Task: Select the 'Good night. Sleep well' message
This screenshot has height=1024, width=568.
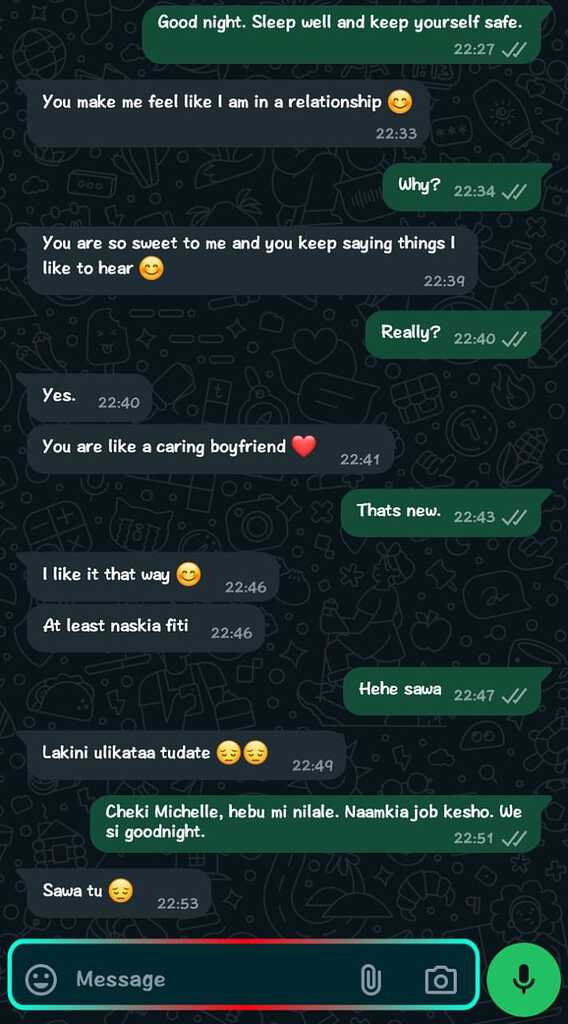Action: 342,35
